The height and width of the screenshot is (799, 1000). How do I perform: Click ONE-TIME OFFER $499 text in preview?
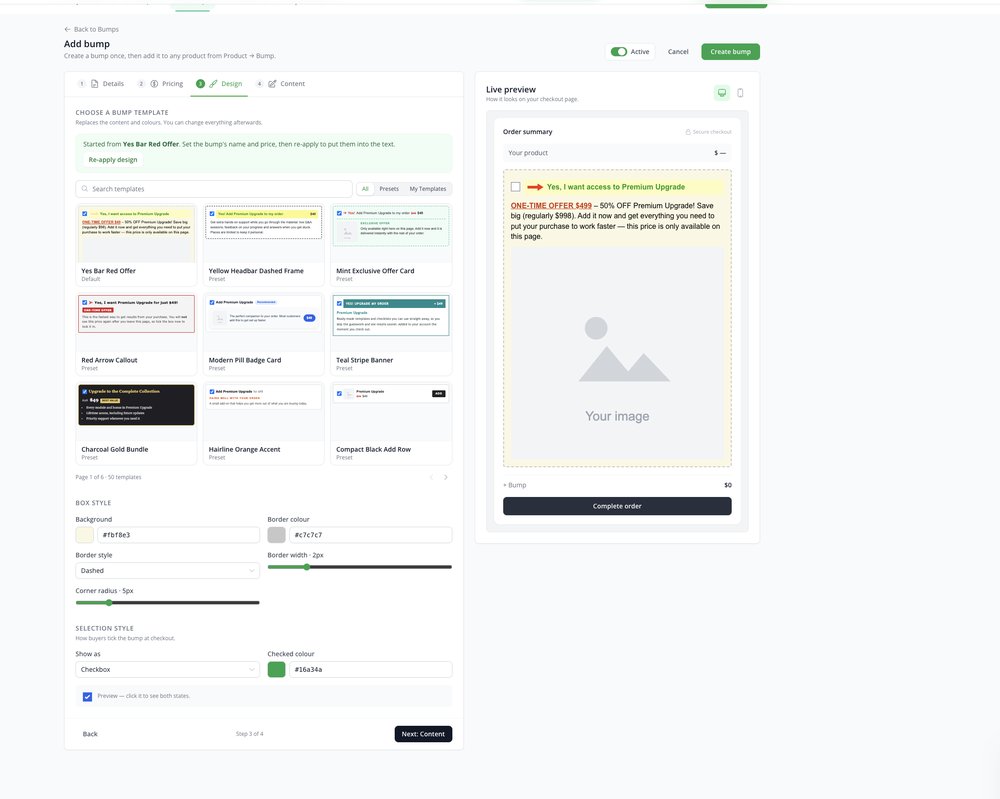[x=551, y=206]
